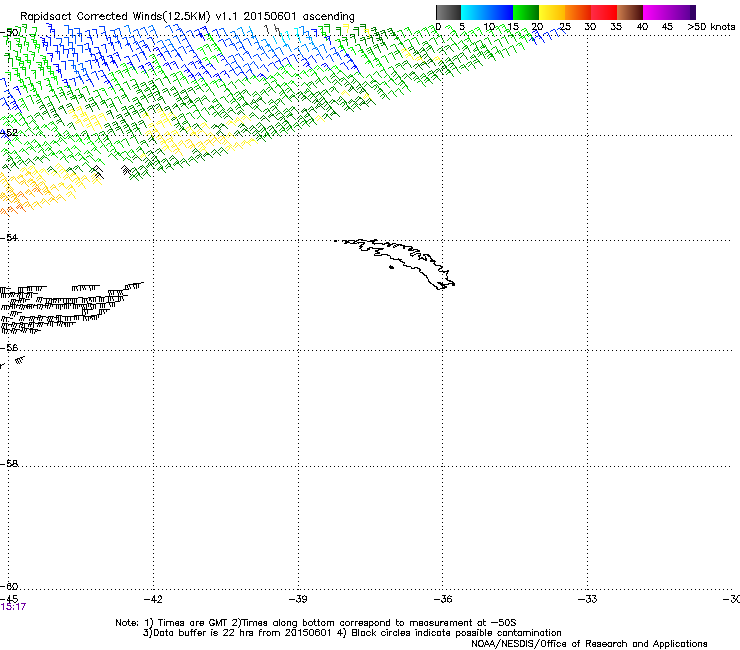Click the "40" legend scale label

(x=642, y=27)
